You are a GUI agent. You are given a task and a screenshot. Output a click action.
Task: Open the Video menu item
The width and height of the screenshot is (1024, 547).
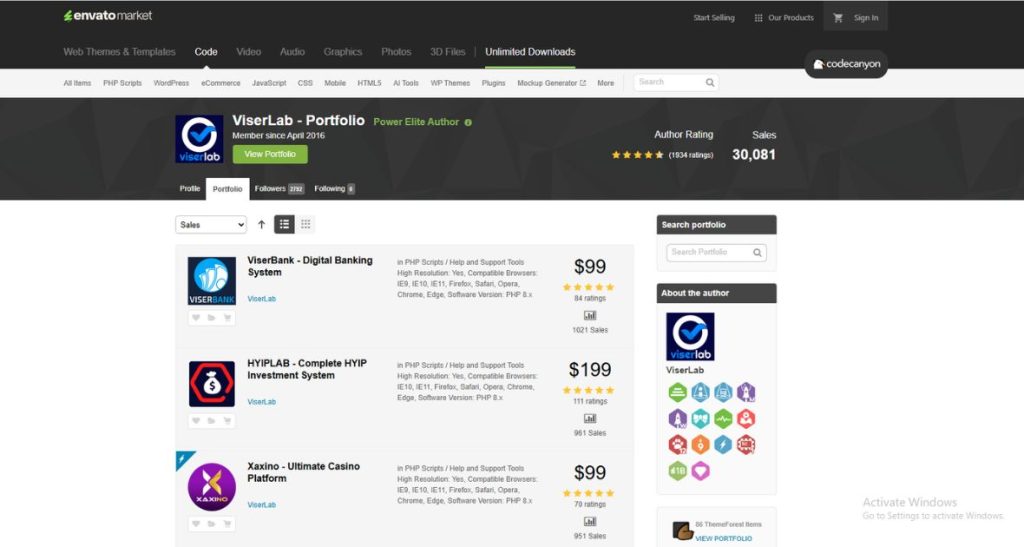coord(248,52)
